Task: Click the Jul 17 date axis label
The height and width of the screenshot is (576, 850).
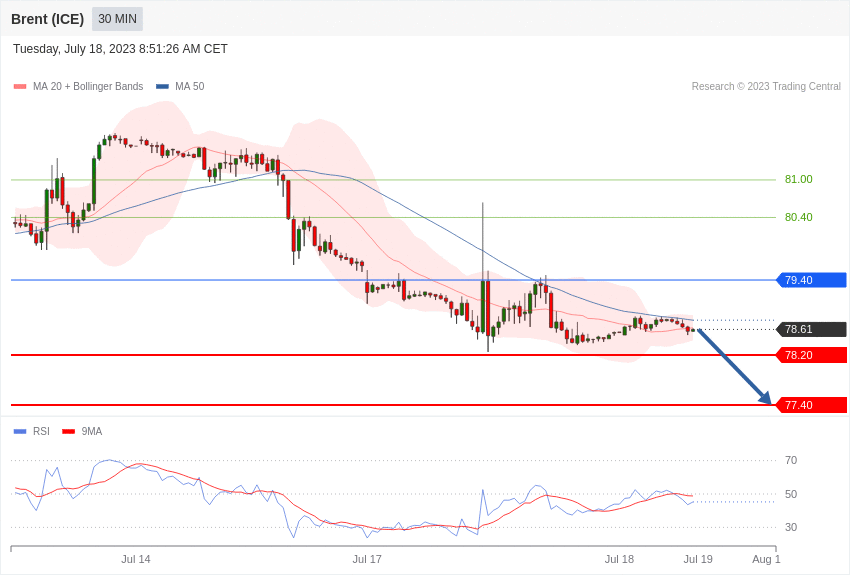Action: pos(367,559)
